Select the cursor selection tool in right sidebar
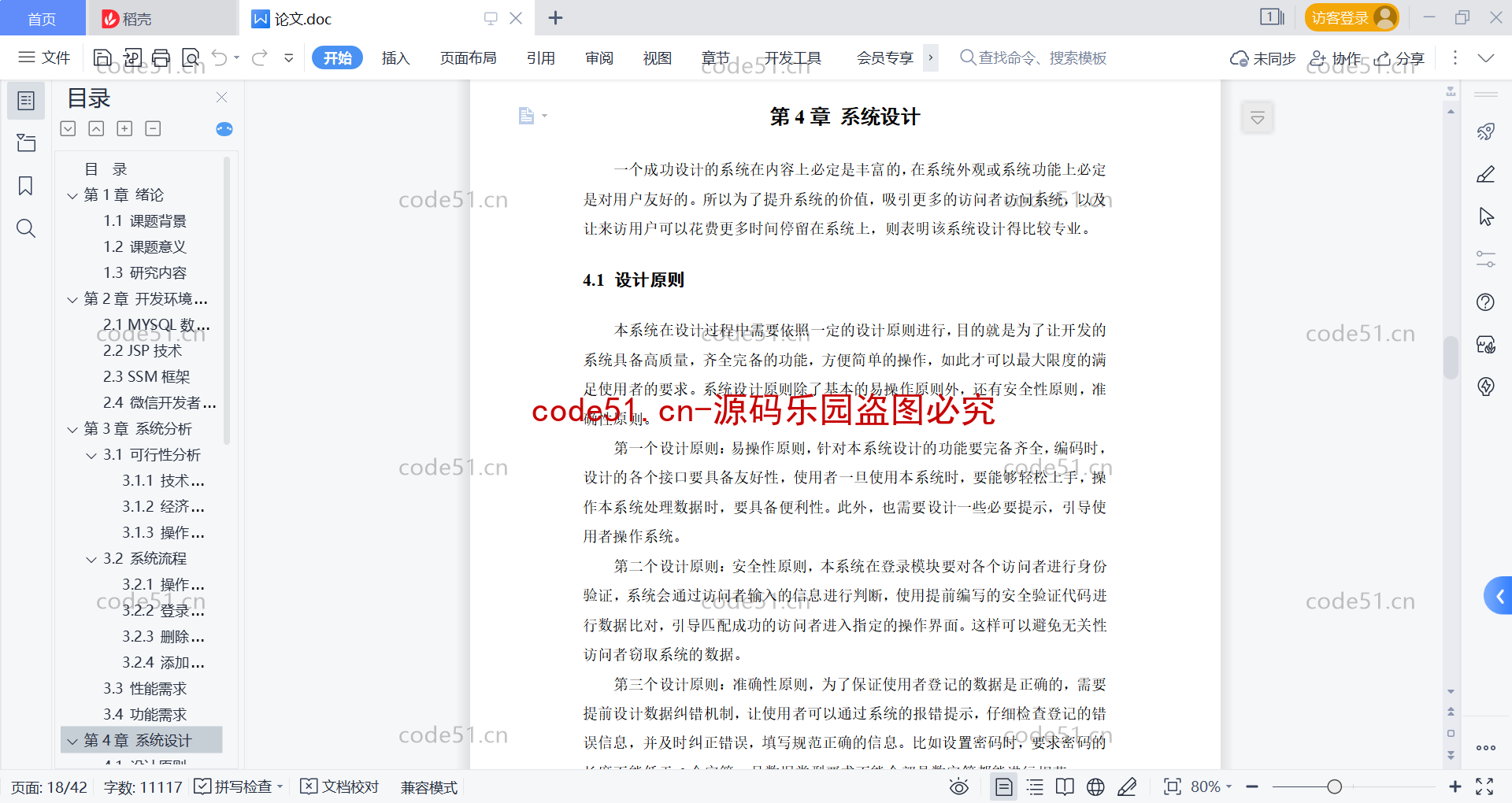The image size is (1512, 803). point(1486,216)
